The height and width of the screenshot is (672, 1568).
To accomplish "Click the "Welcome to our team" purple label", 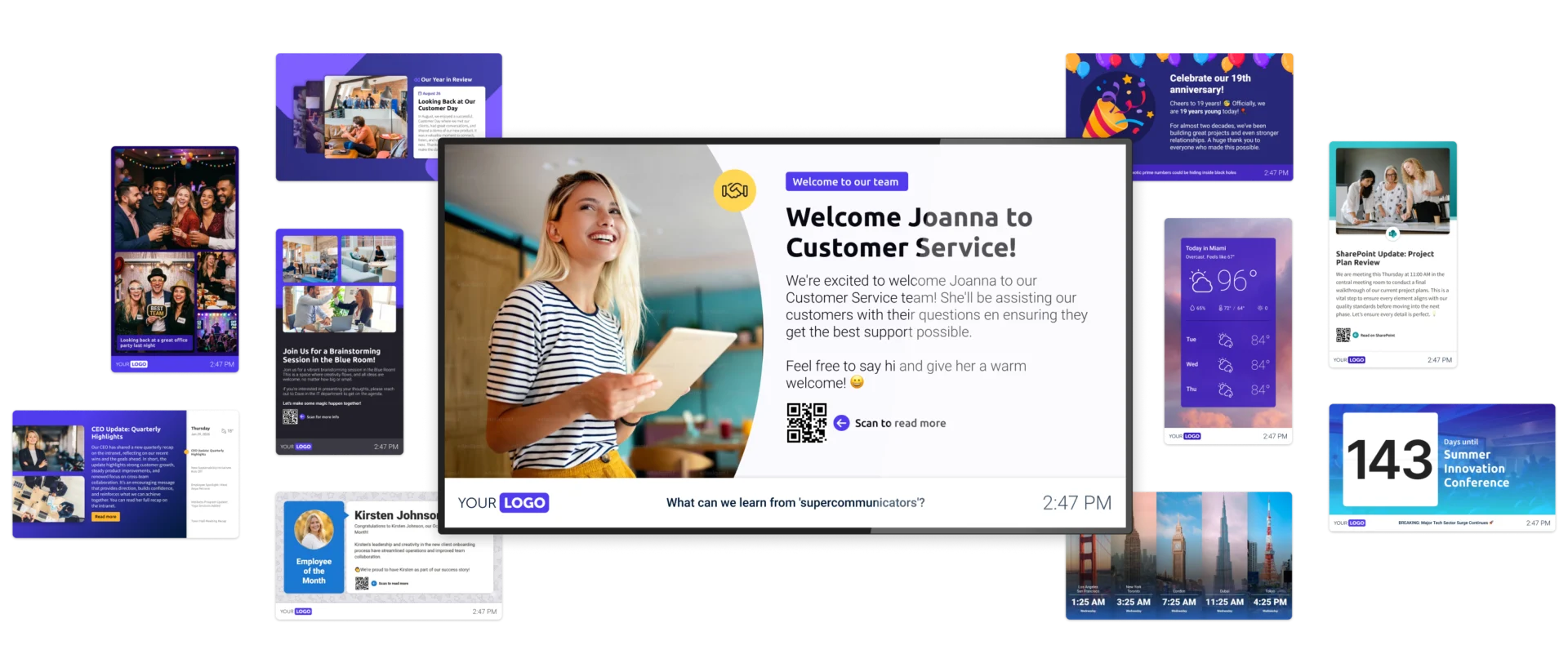I will [846, 181].
